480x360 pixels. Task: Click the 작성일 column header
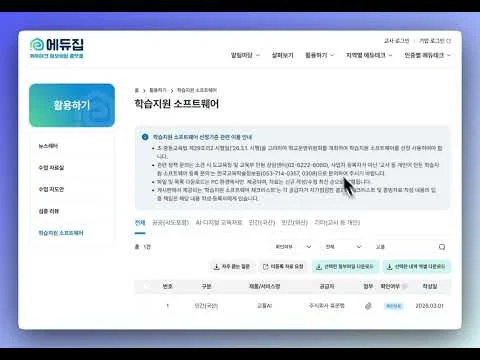tap(430, 286)
